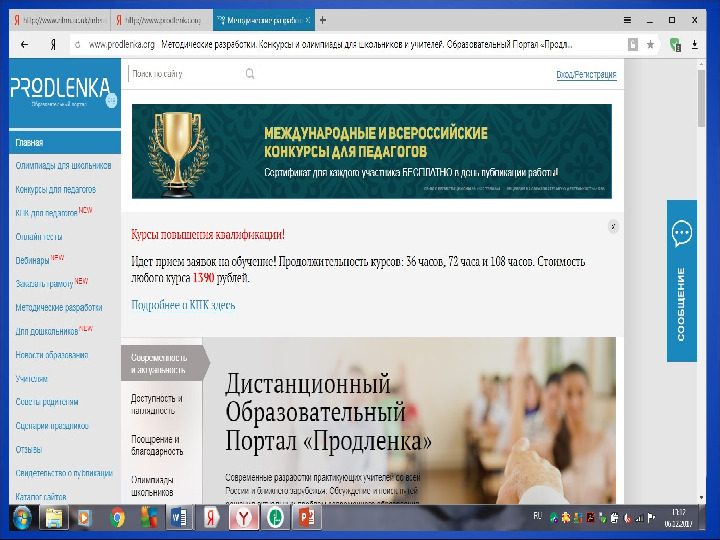Screen dimensions: 720x540
Task: Open Отзывы sidebar item
Action: pos(28,450)
